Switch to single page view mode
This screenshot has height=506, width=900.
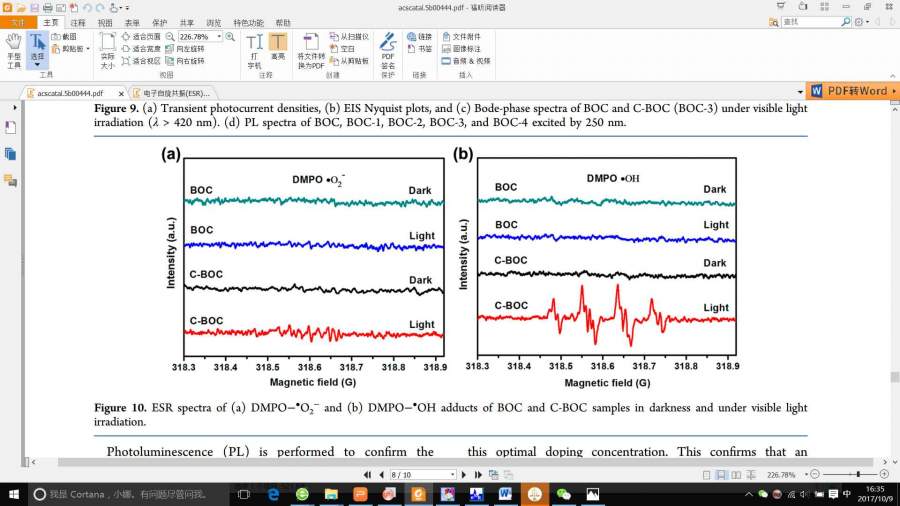pyautogui.click(x=707, y=474)
